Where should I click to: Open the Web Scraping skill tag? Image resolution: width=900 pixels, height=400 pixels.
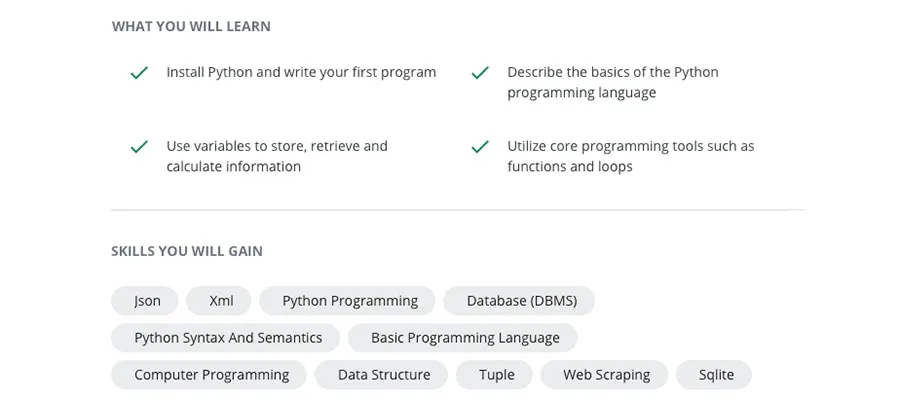click(604, 375)
